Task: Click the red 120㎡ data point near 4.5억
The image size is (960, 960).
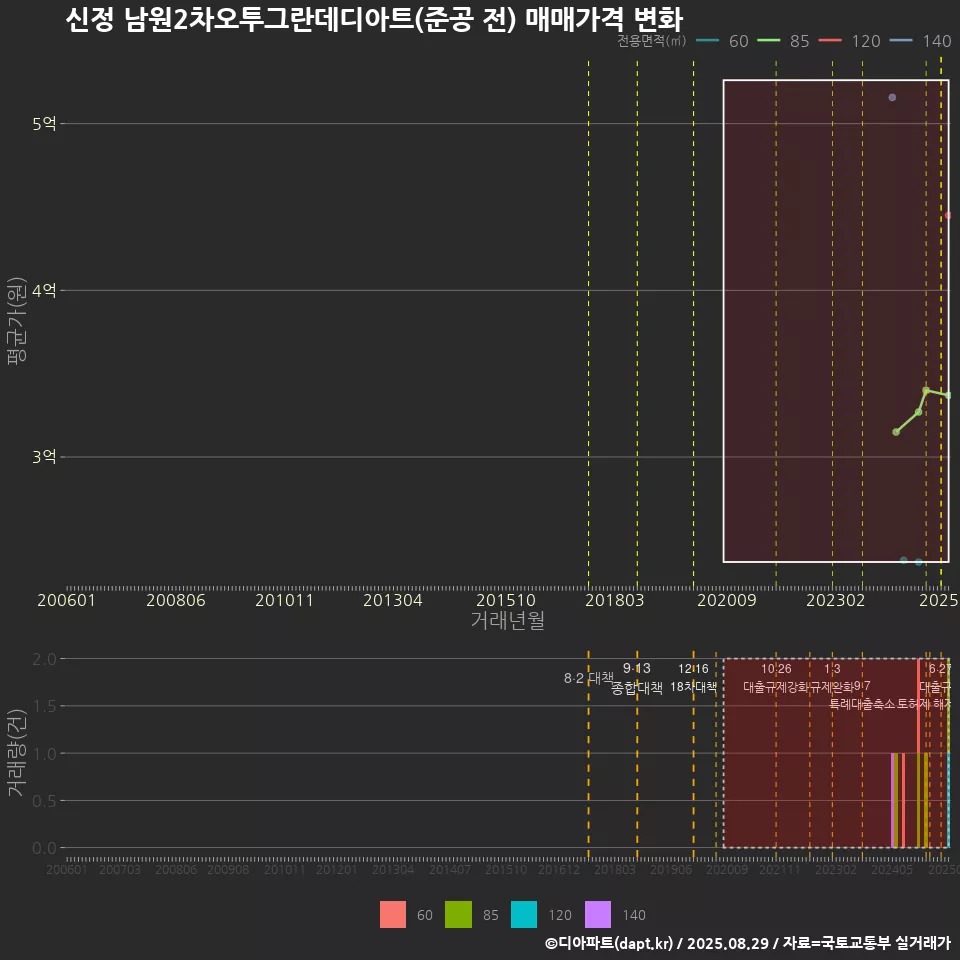Action: point(948,216)
